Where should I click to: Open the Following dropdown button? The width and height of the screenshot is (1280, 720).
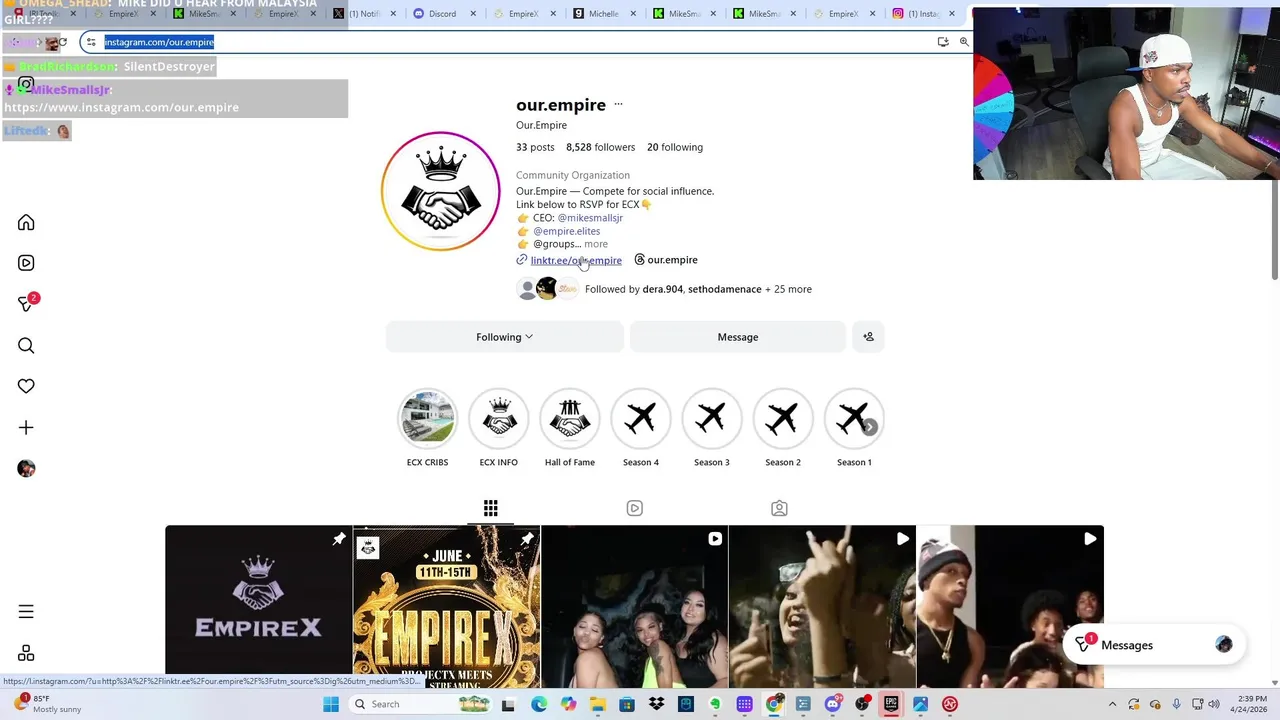click(504, 337)
